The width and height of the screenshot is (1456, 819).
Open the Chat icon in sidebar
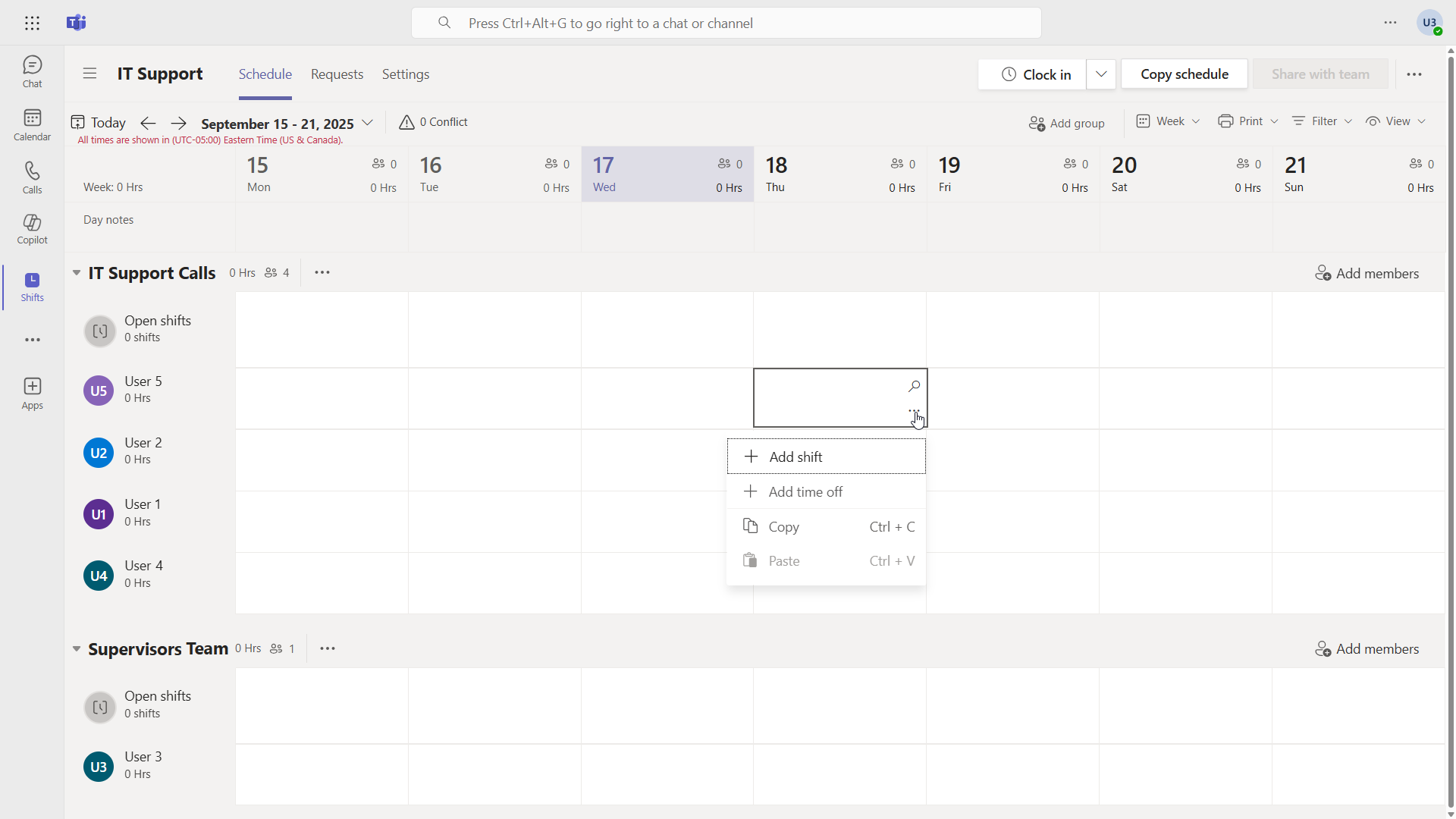coord(32,71)
